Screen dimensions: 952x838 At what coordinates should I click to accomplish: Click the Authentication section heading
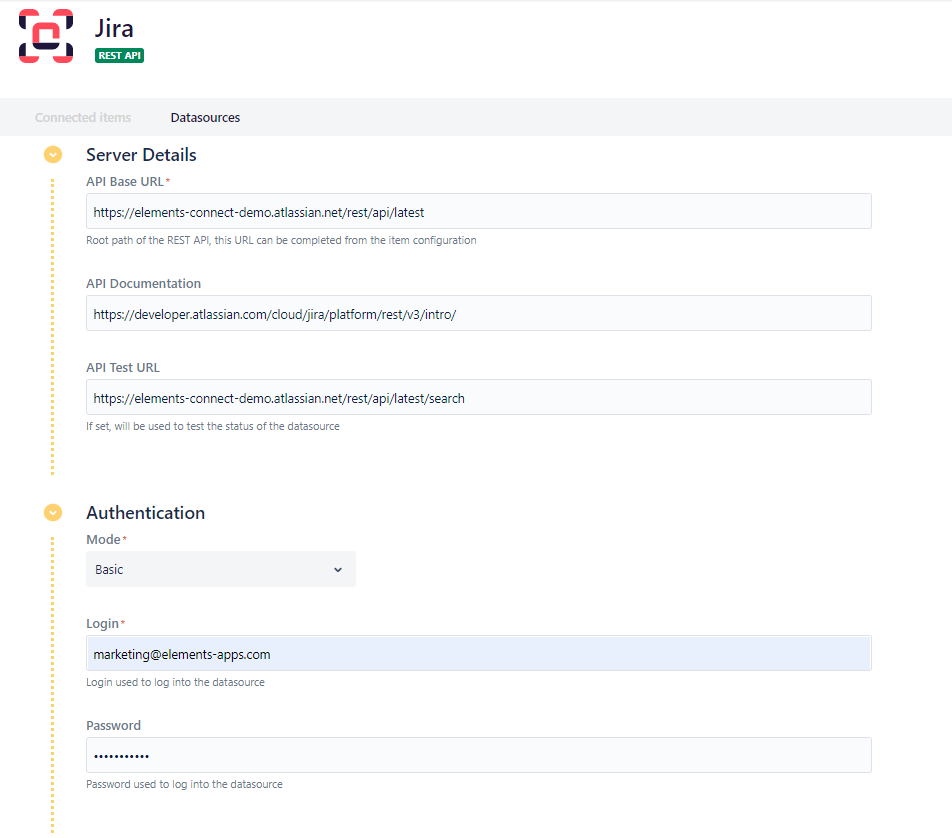coord(145,512)
